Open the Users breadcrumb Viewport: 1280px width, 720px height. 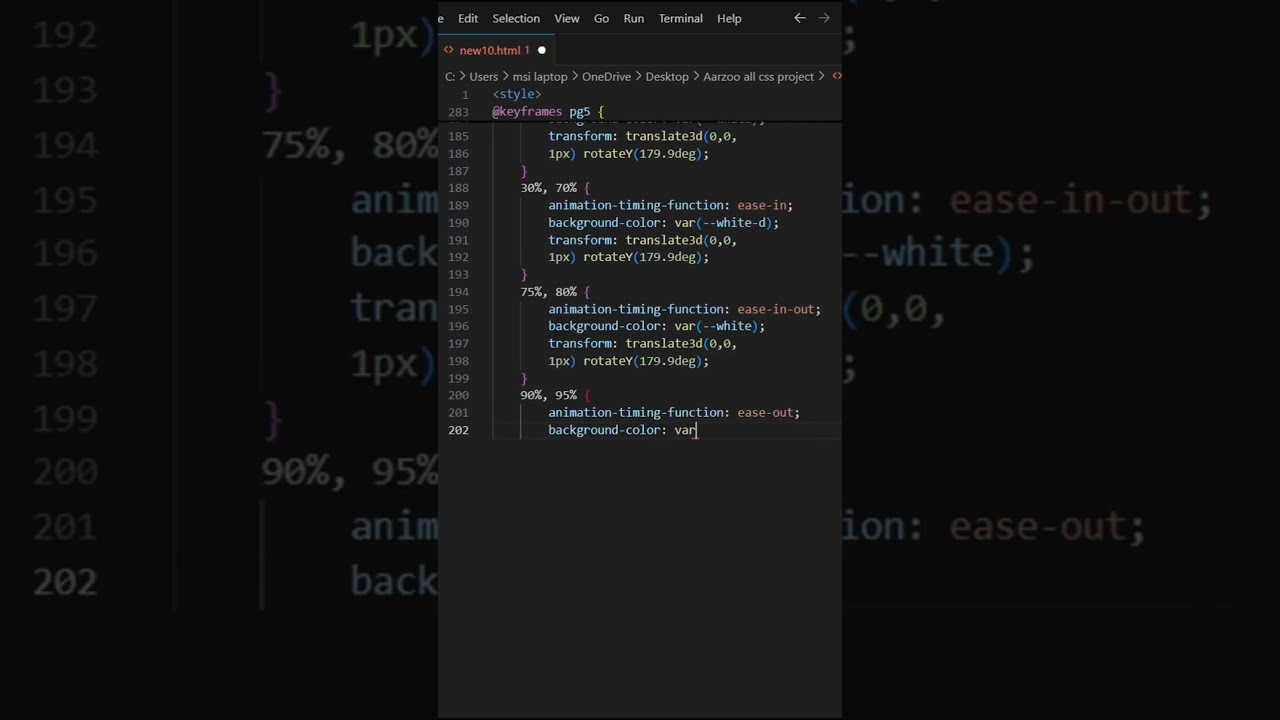[x=484, y=76]
